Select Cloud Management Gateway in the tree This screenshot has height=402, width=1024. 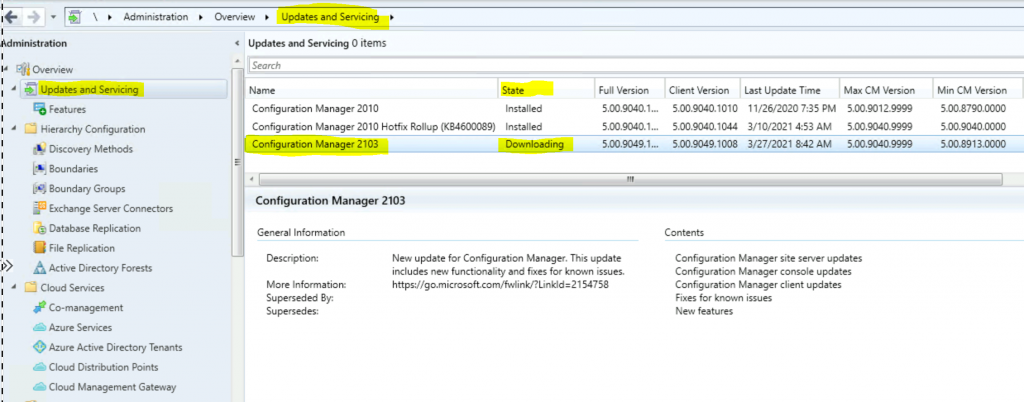click(112, 387)
